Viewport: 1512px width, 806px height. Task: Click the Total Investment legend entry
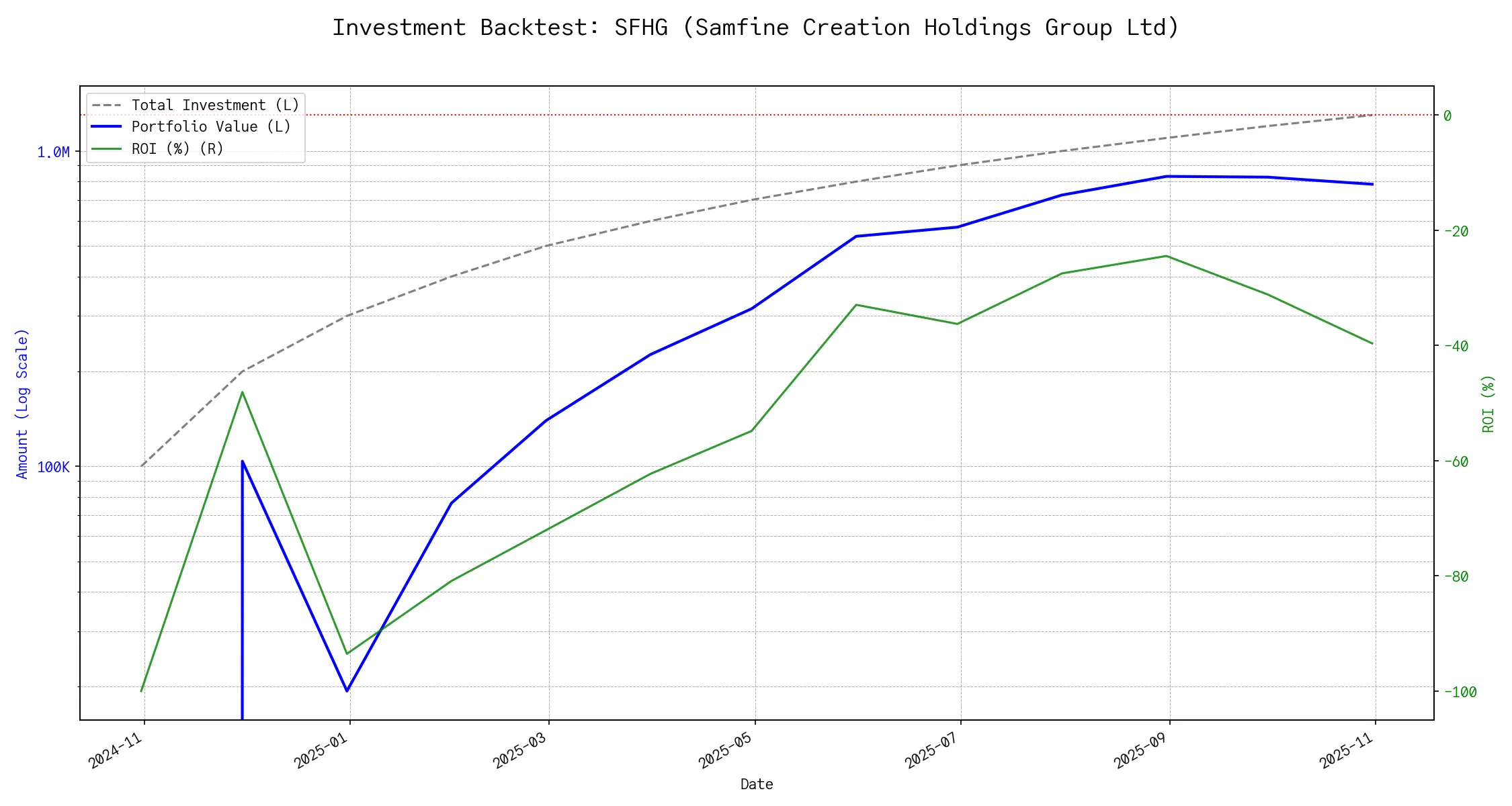click(x=215, y=105)
